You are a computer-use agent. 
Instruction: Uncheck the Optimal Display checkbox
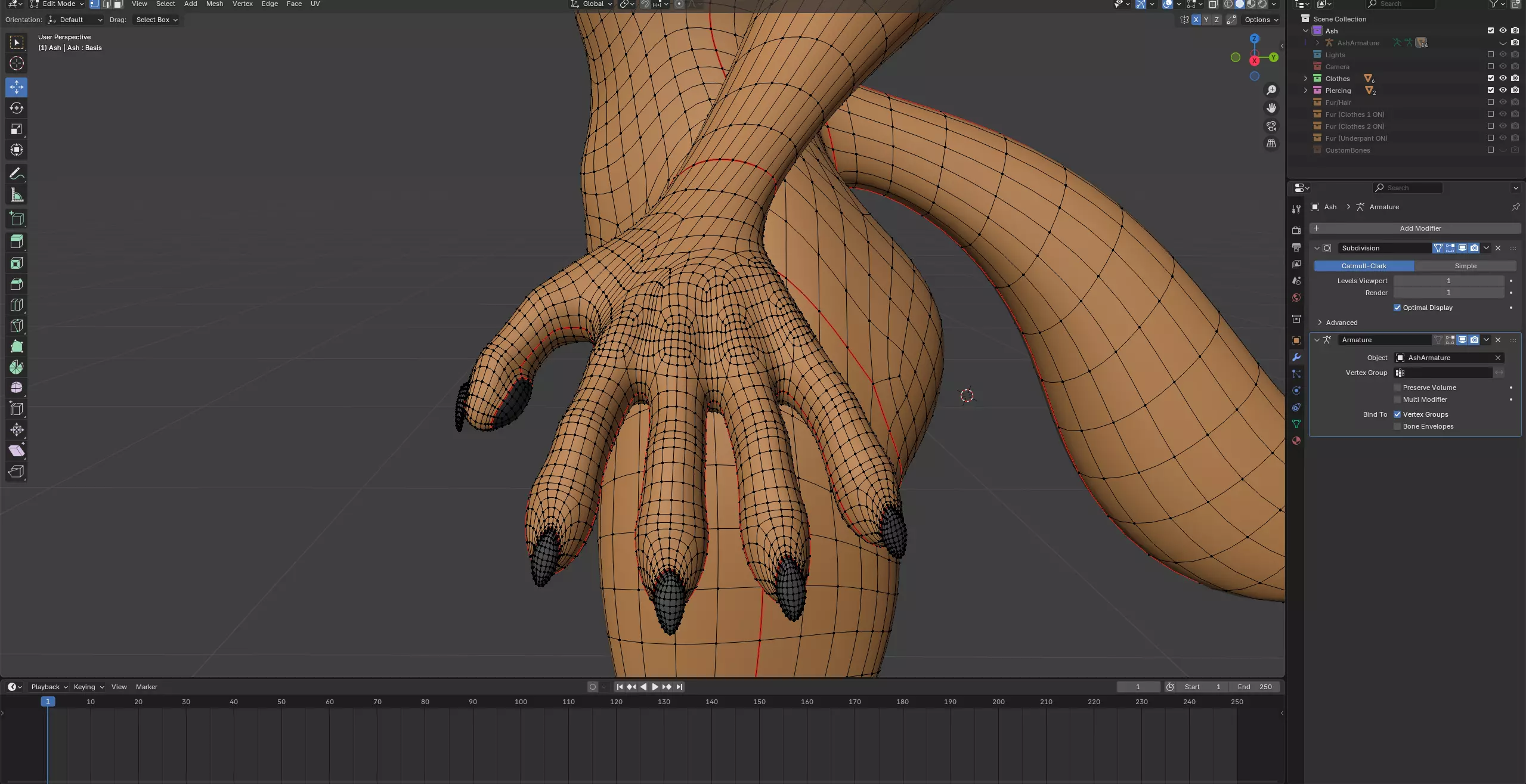pos(1397,308)
